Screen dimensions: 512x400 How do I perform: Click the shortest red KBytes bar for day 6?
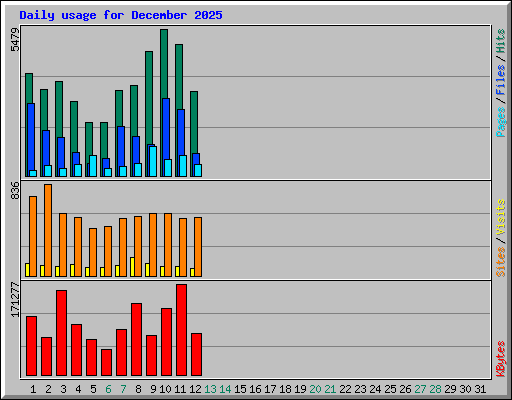[x=107, y=363]
